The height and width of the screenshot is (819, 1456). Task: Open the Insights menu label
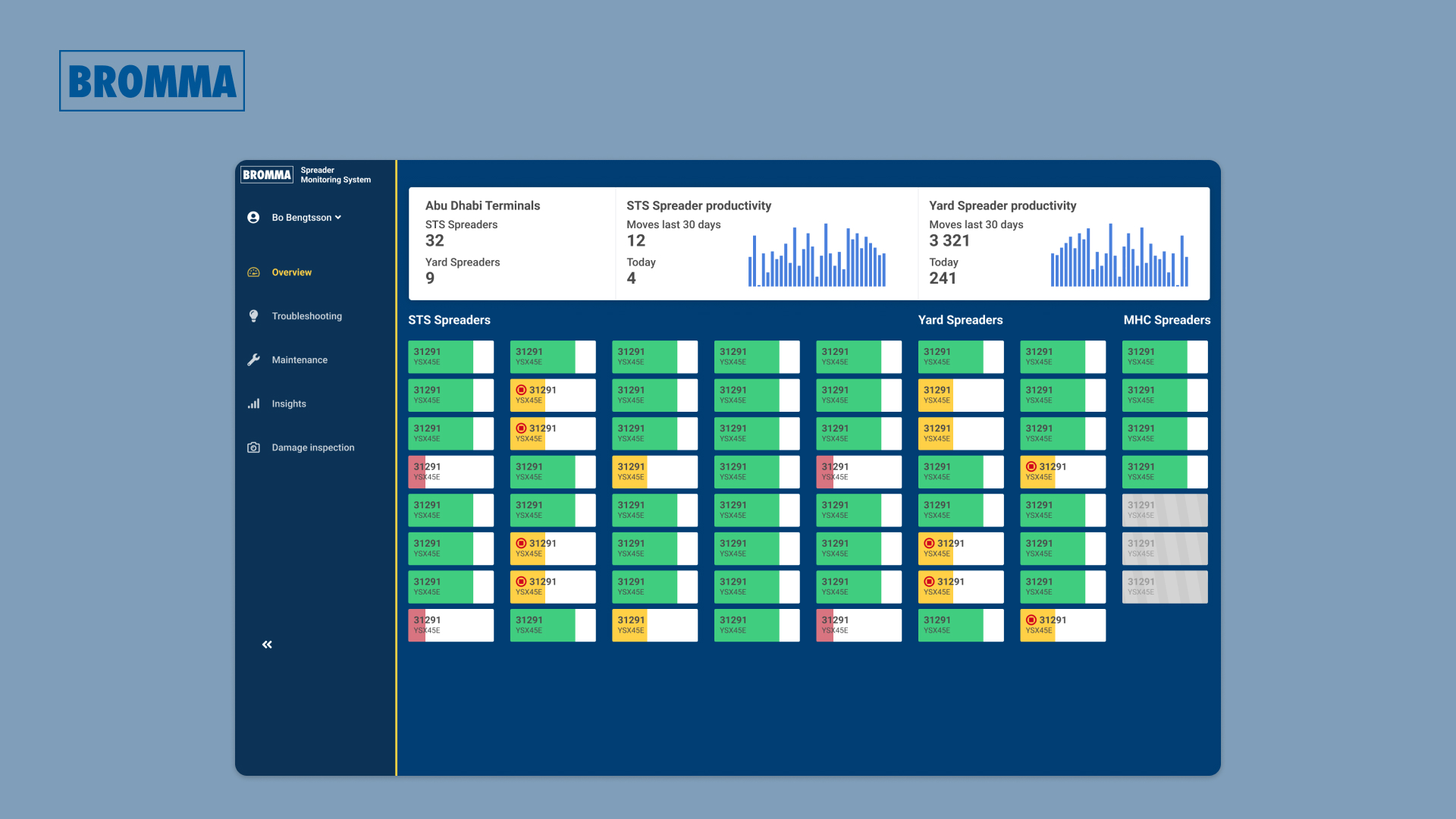point(289,404)
